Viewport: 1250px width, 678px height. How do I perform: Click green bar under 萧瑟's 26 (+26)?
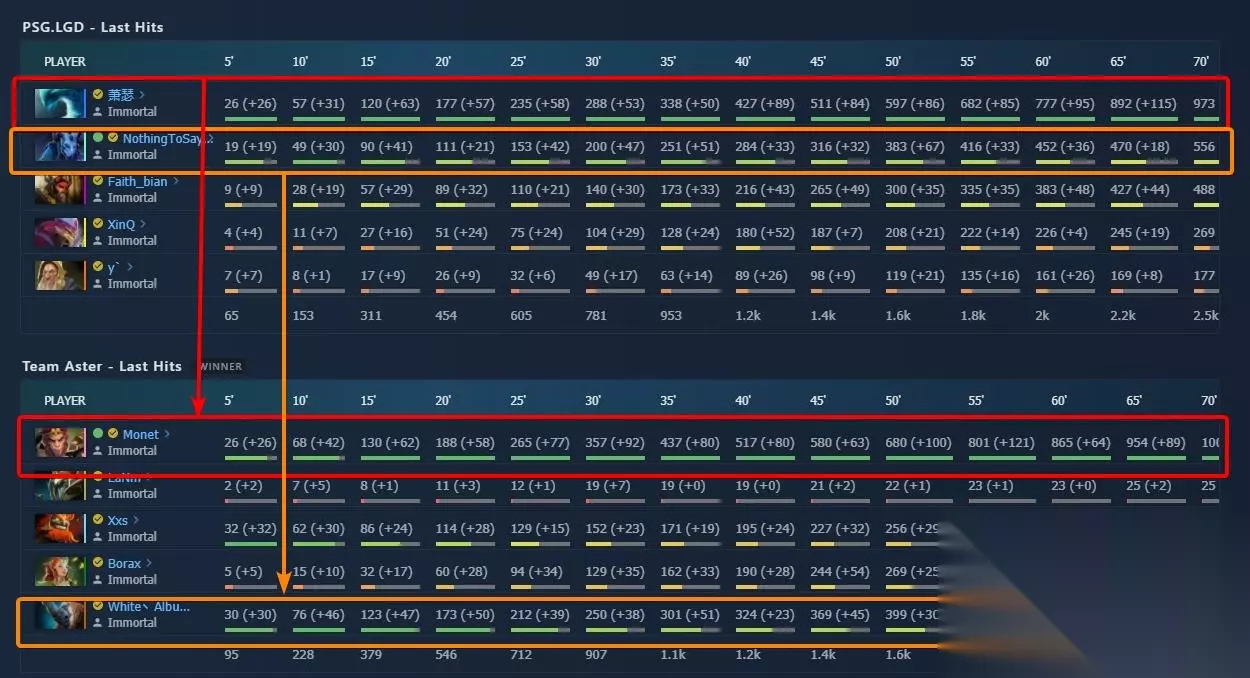coord(251,119)
